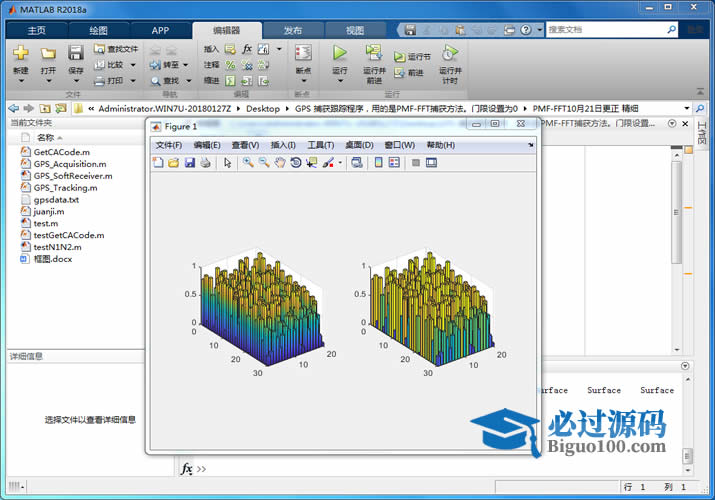Toggle Figure 1 zoom in tool

tap(248, 162)
